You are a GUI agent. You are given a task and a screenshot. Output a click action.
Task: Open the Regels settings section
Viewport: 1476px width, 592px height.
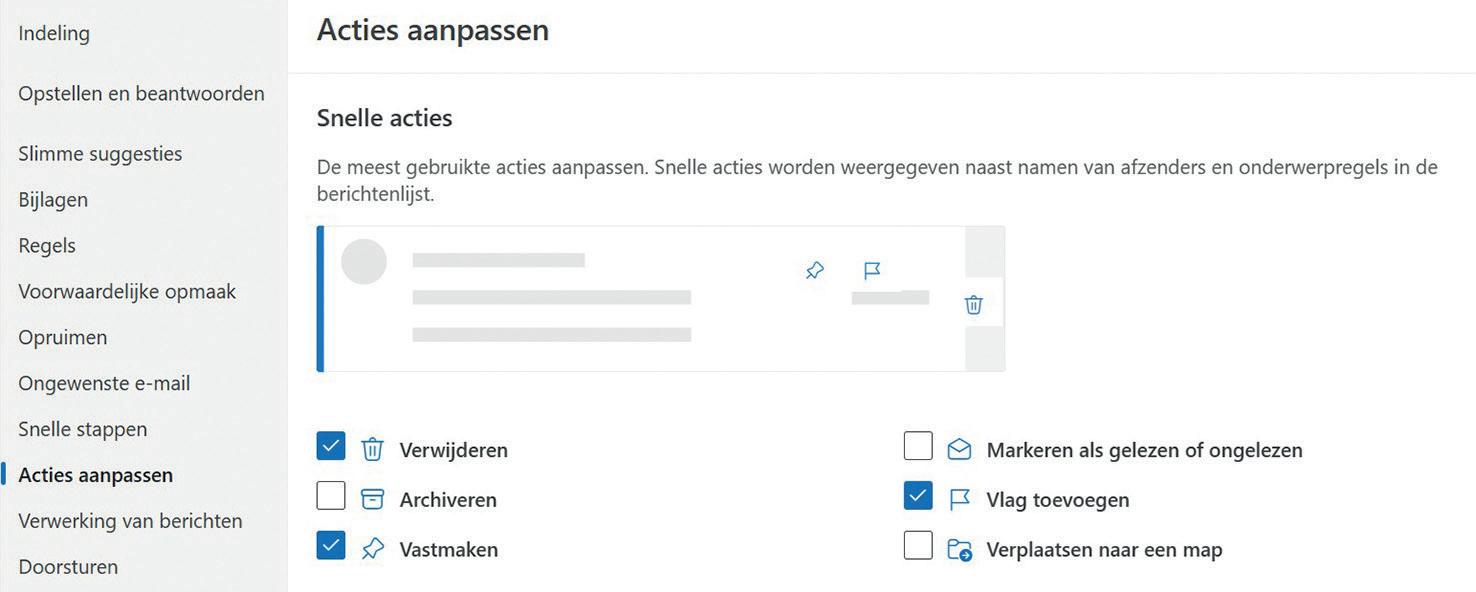click(47, 245)
